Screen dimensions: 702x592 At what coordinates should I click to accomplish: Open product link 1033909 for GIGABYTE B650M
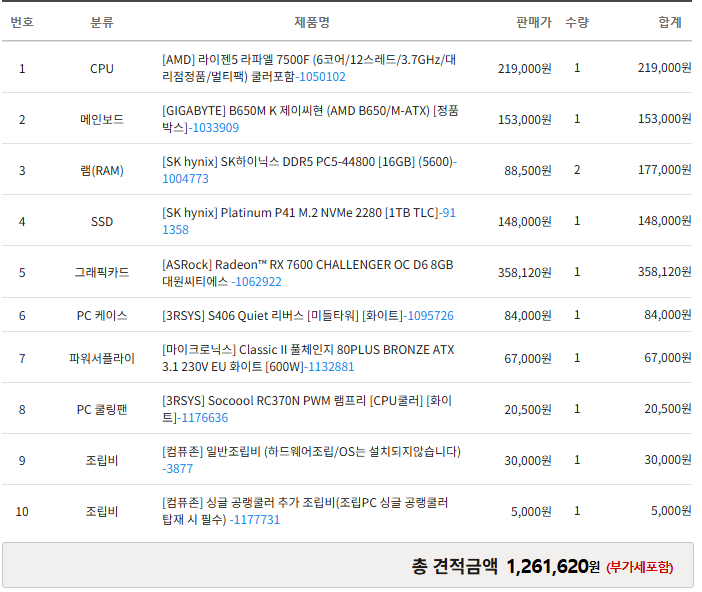coord(215,128)
